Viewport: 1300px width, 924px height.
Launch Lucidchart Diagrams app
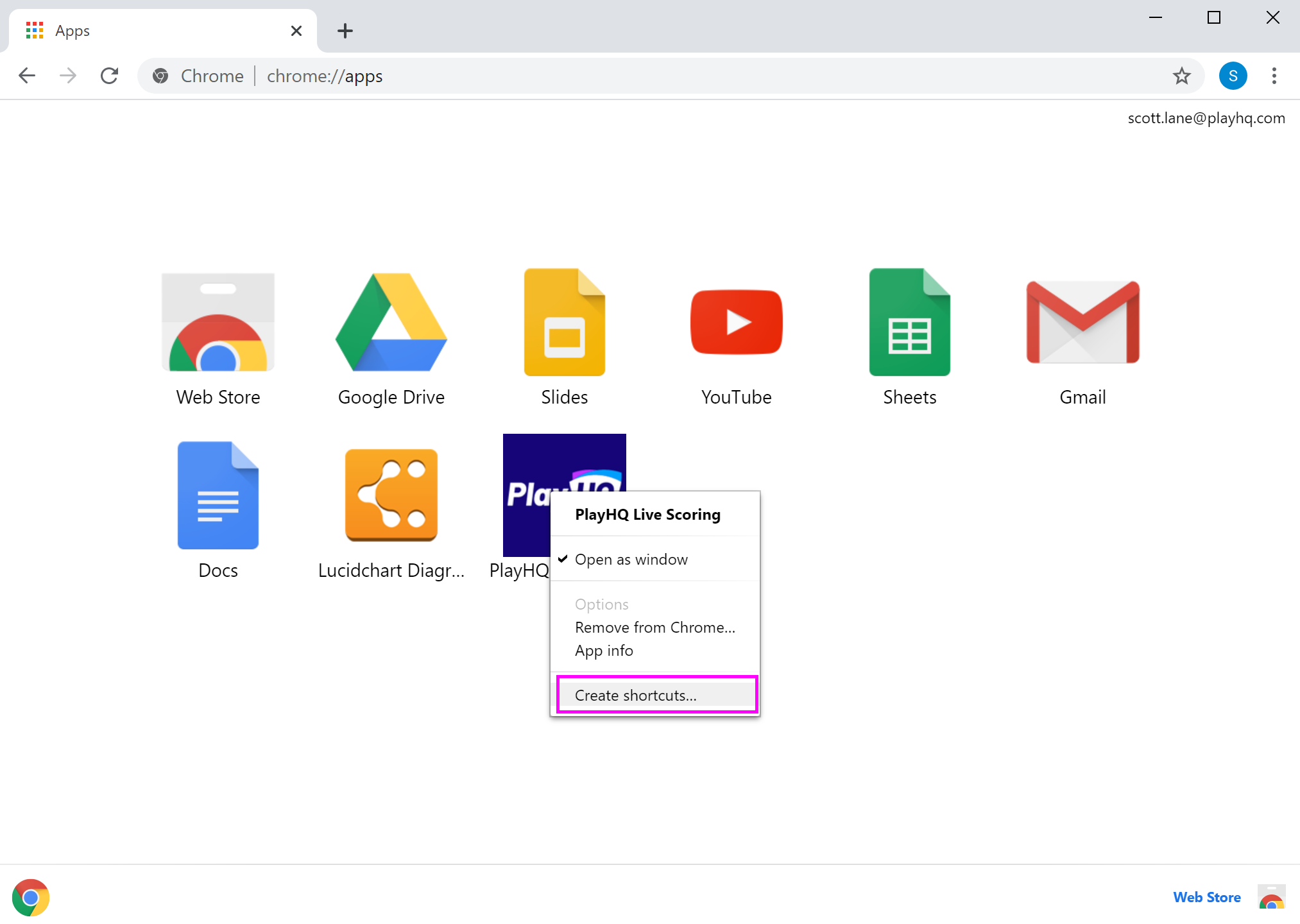pyautogui.click(x=391, y=495)
